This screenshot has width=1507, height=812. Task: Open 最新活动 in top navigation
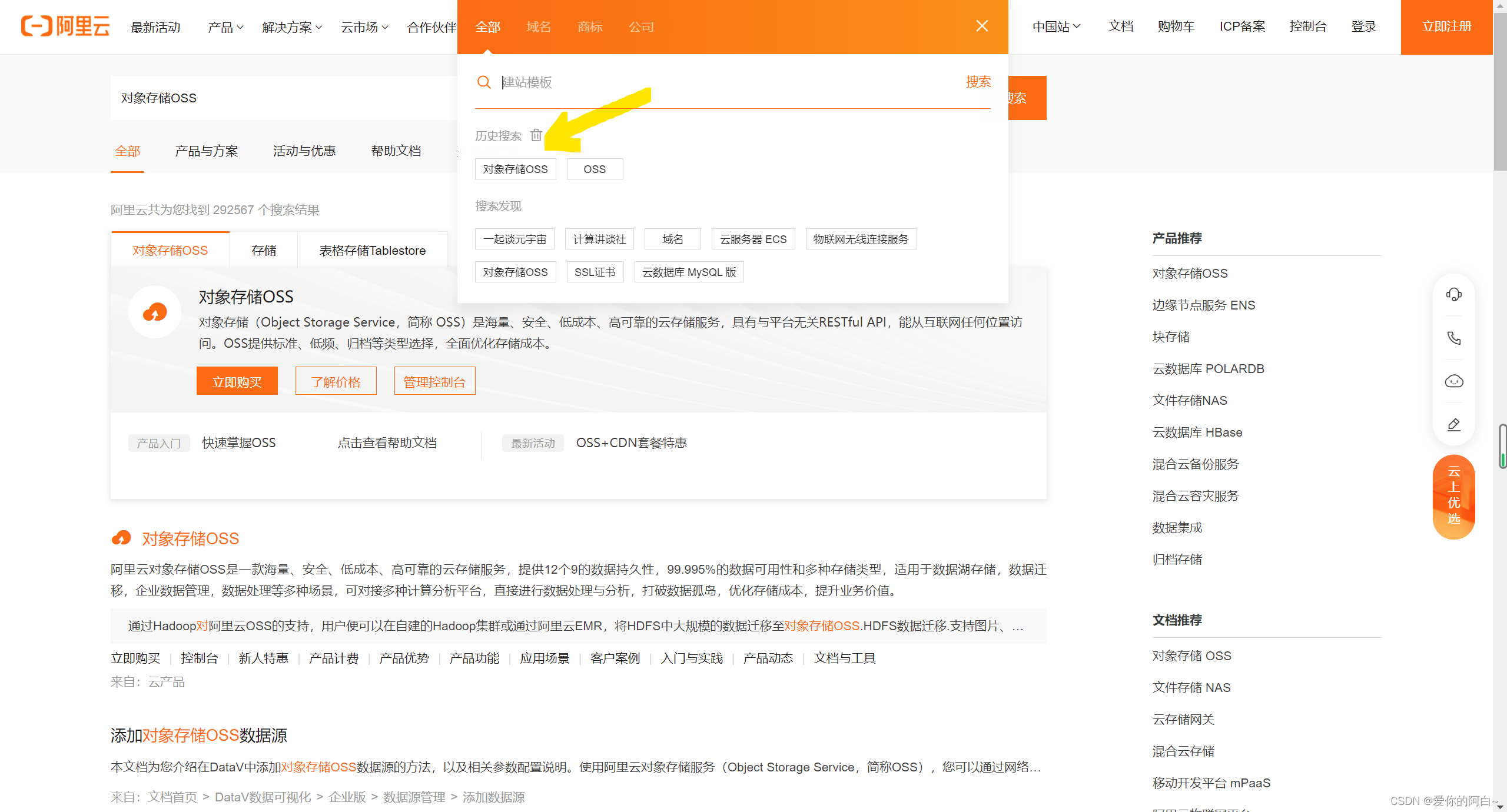(x=155, y=27)
